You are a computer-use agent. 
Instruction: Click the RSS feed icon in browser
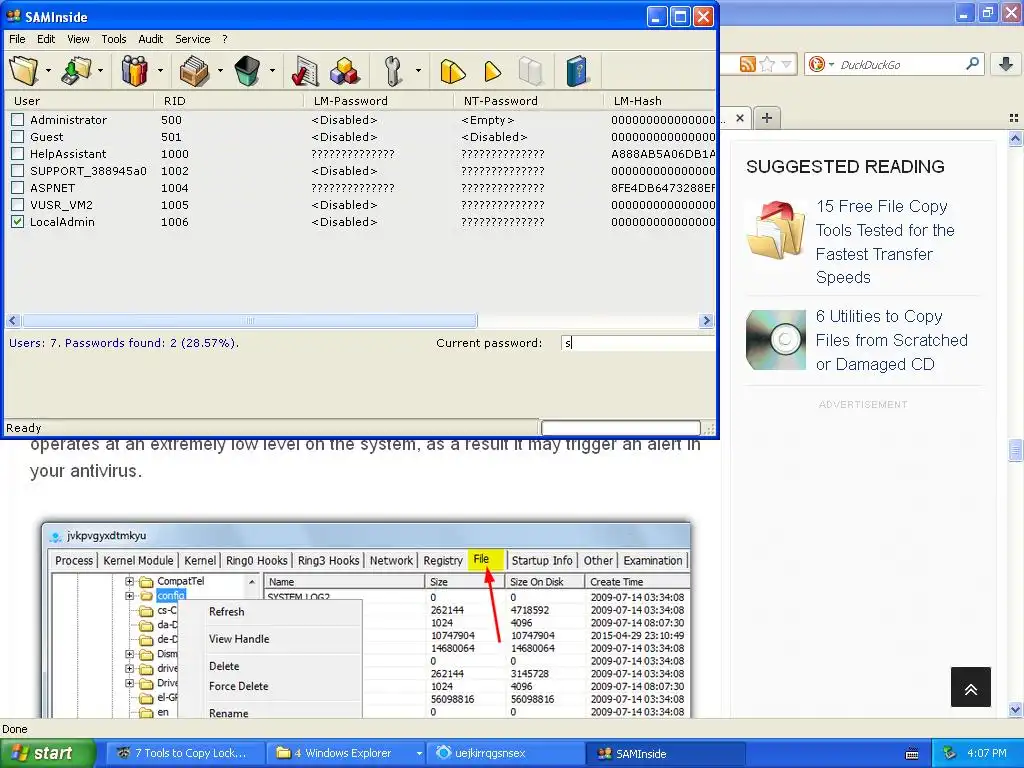coord(747,64)
